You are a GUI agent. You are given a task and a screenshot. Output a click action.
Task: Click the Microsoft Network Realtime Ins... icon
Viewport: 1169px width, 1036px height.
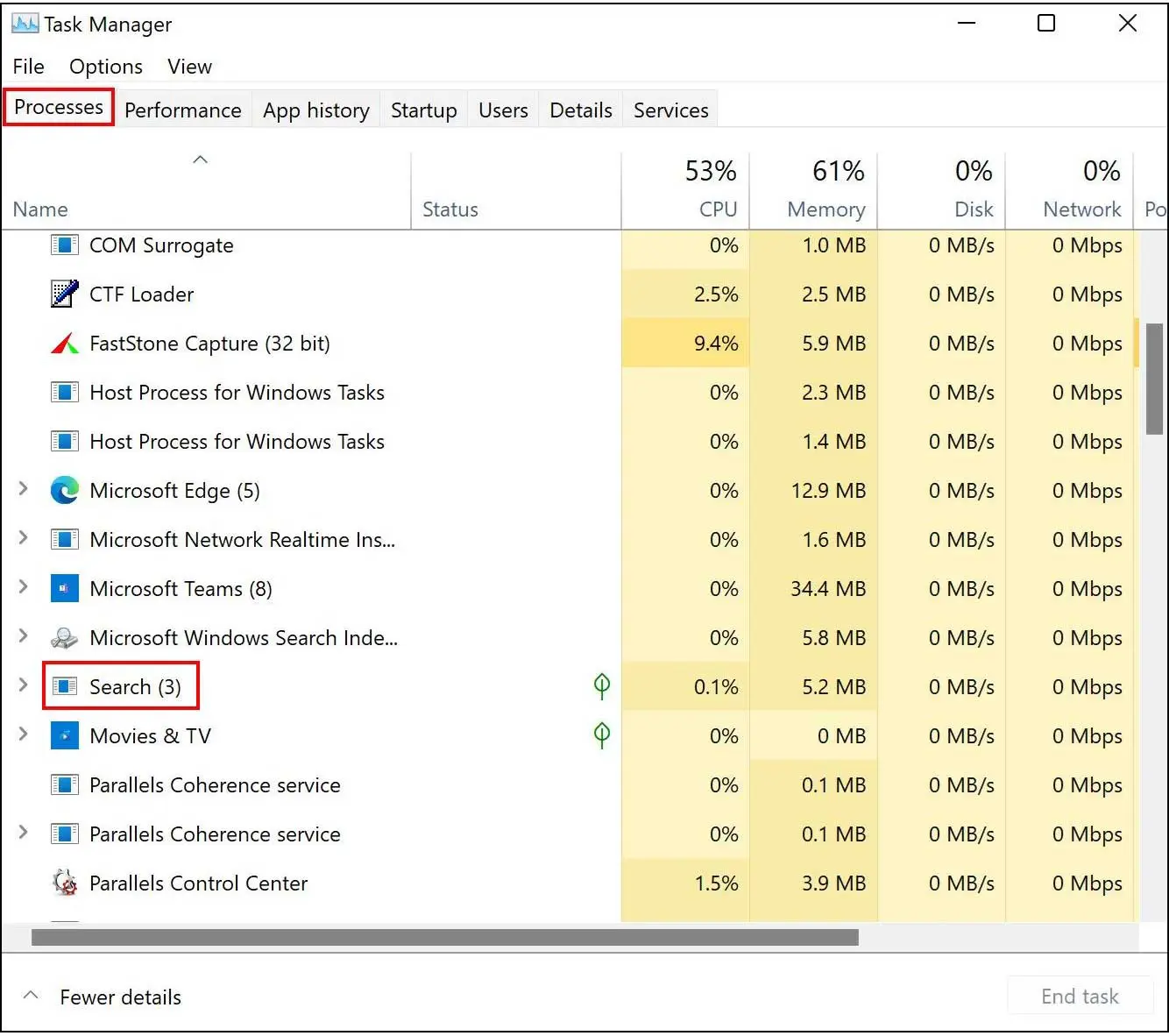pyautogui.click(x=64, y=539)
